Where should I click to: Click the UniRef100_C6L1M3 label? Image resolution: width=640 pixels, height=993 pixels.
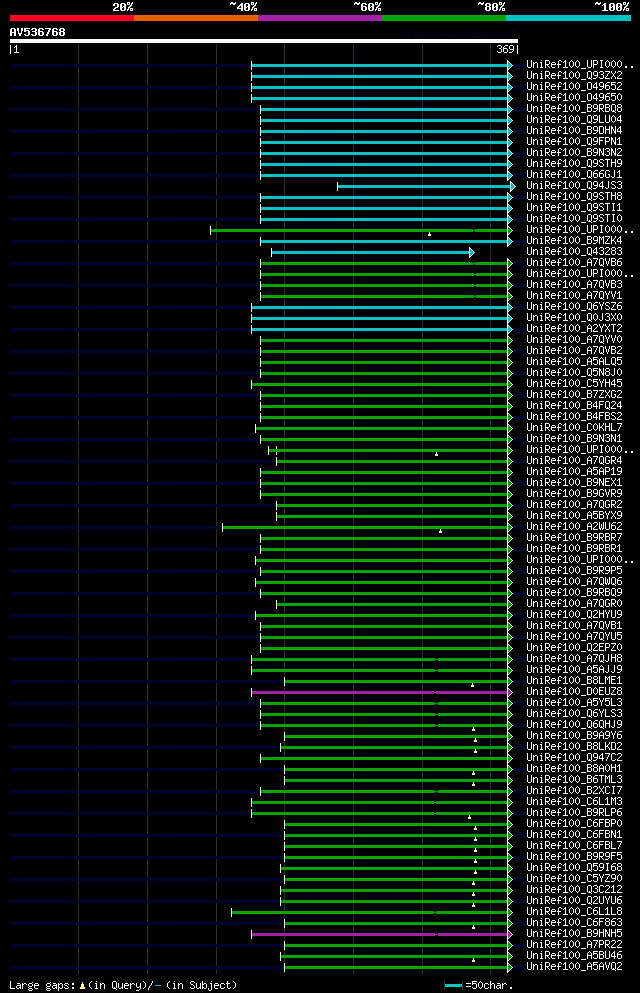click(x=574, y=802)
